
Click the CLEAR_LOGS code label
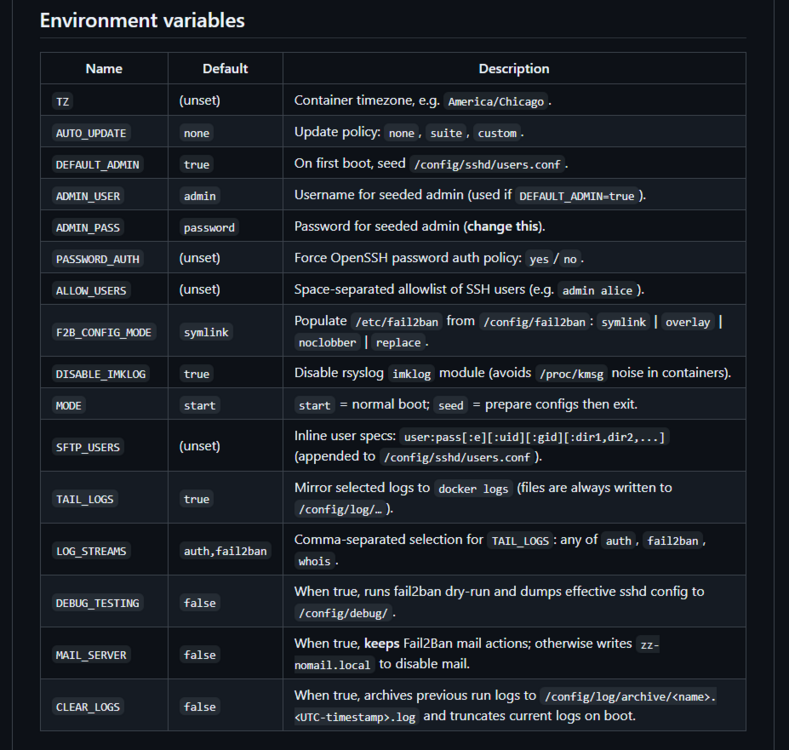coord(88,707)
